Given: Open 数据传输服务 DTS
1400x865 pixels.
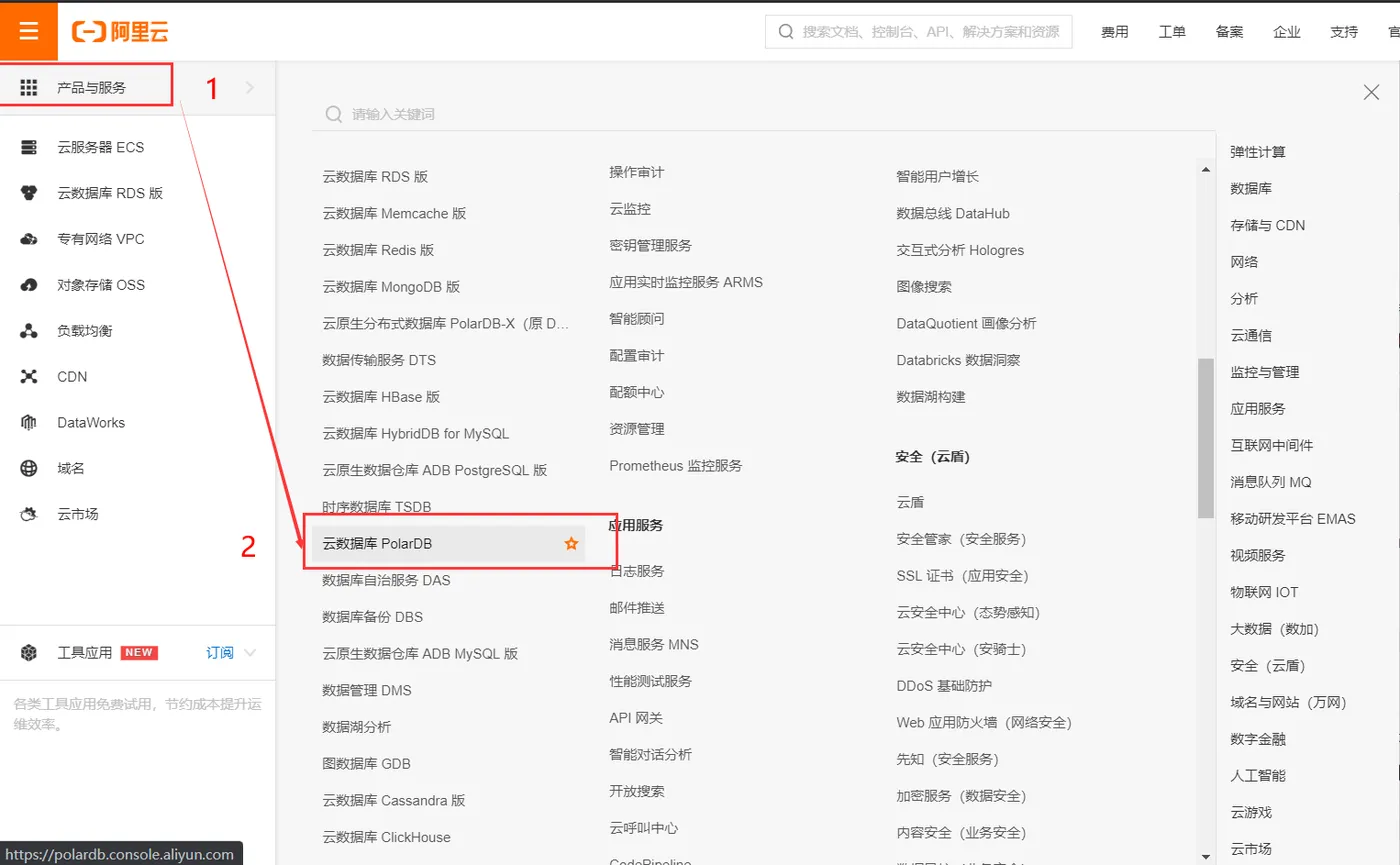Looking at the screenshot, I should (x=379, y=360).
